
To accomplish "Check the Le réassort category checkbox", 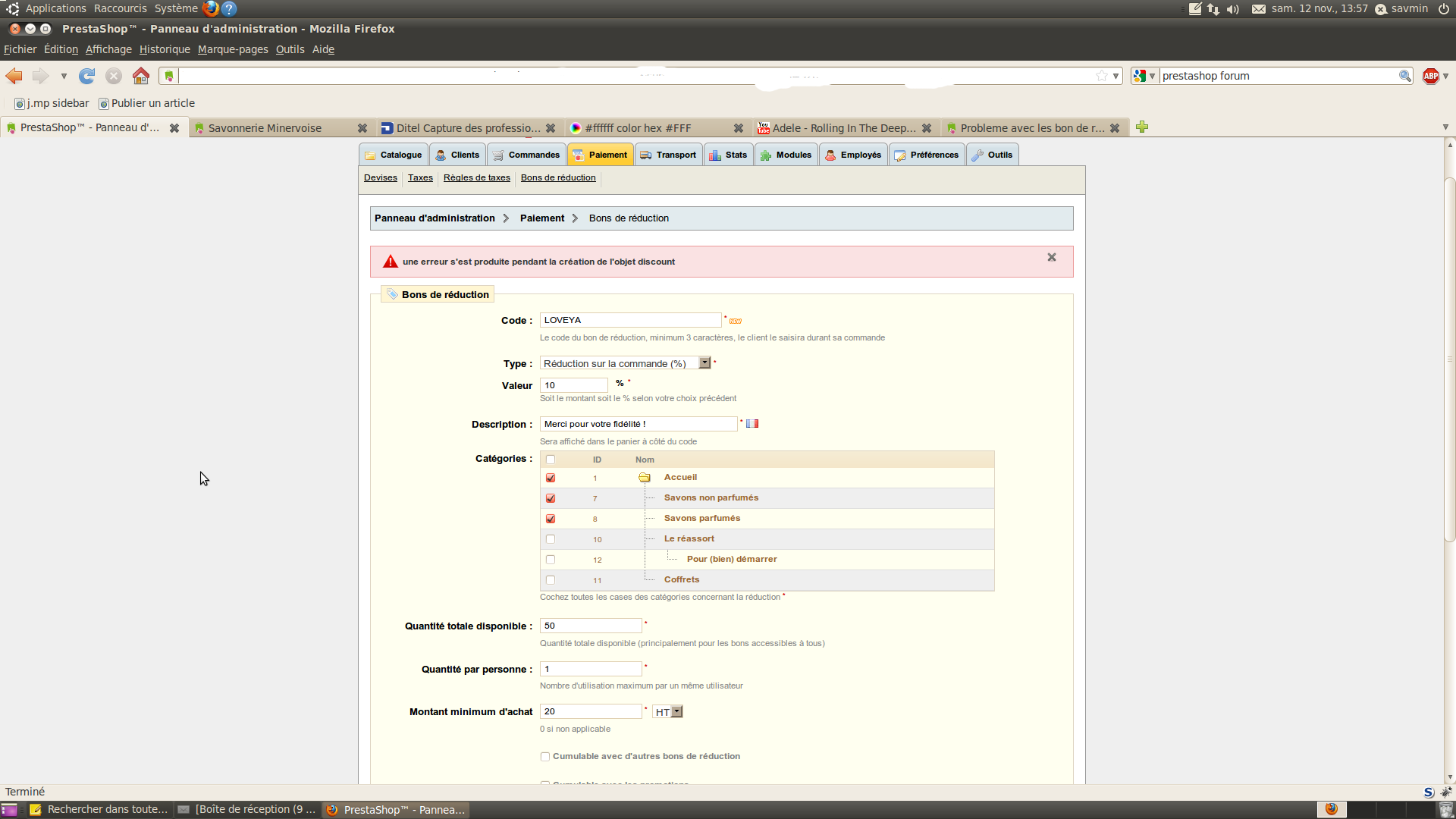I will click(x=551, y=539).
